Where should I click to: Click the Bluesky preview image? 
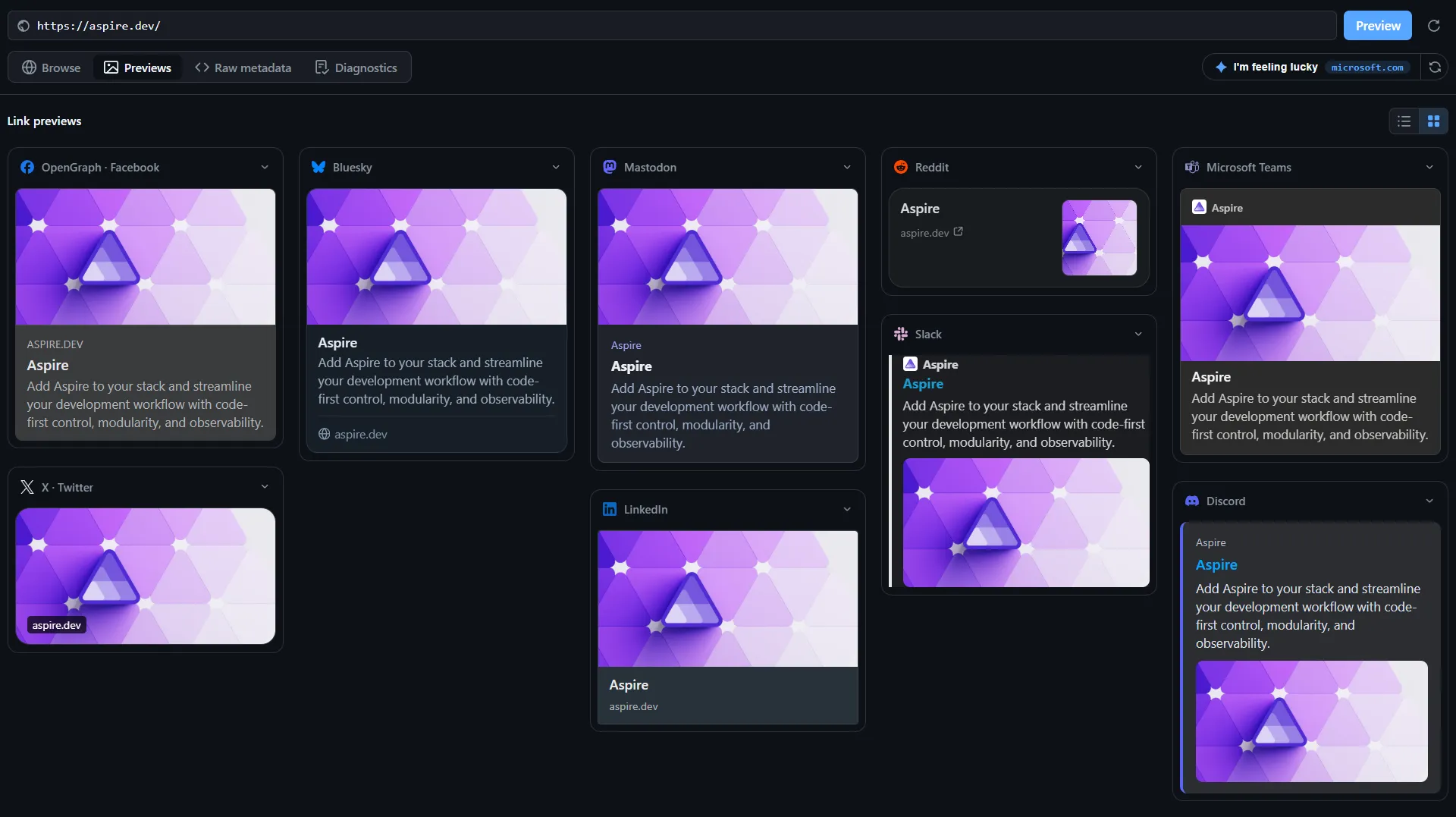437,256
